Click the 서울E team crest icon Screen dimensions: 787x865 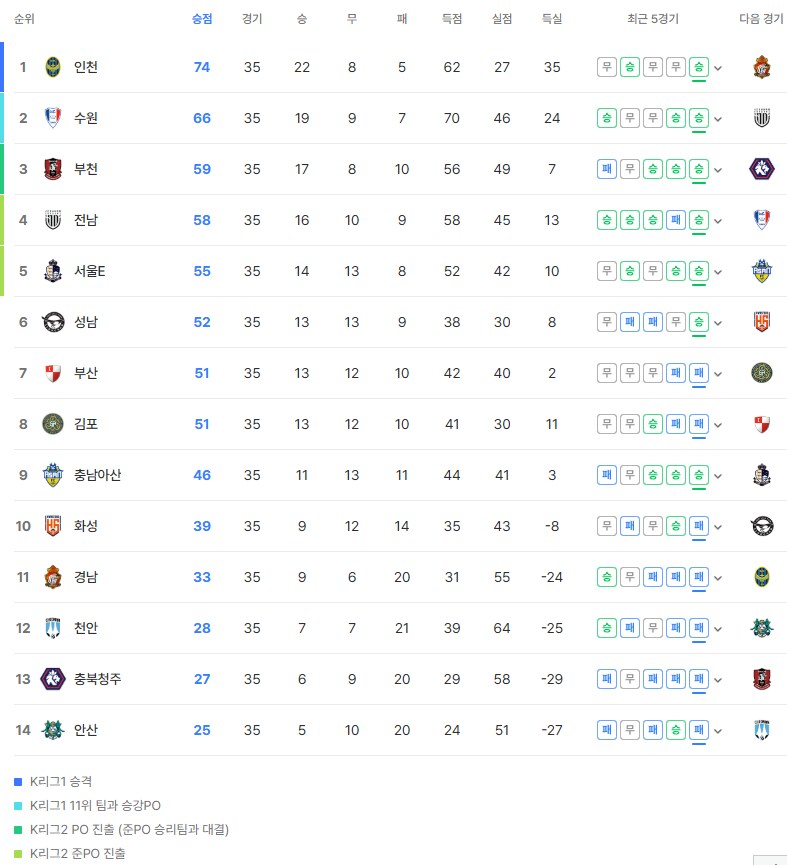tap(53, 271)
